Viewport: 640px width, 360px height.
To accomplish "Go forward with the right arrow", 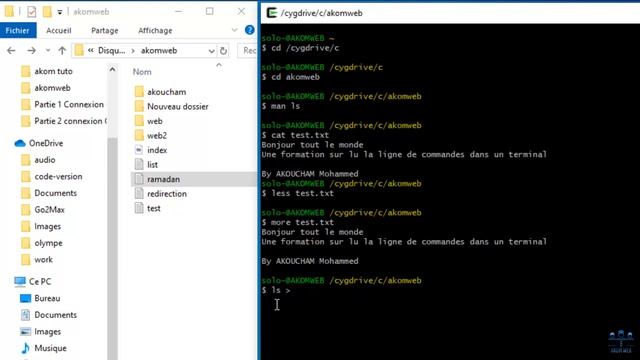I will 31,51.
